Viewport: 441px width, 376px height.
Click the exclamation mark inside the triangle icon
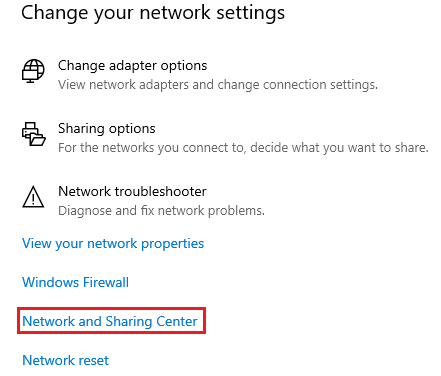tap(33, 199)
